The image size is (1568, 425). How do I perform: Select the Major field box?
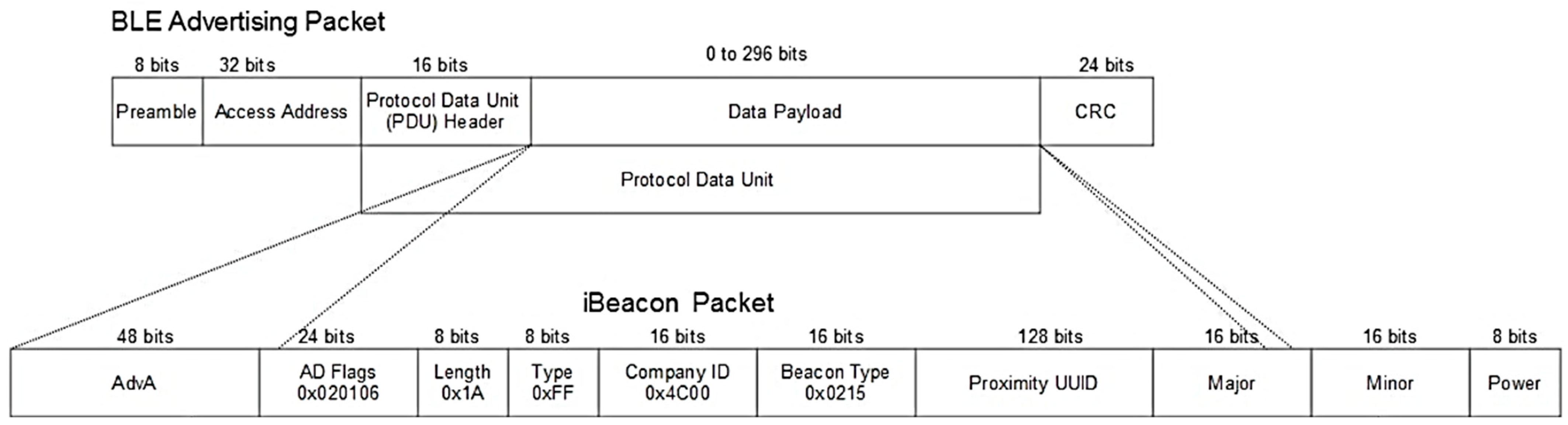click(1231, 383)
